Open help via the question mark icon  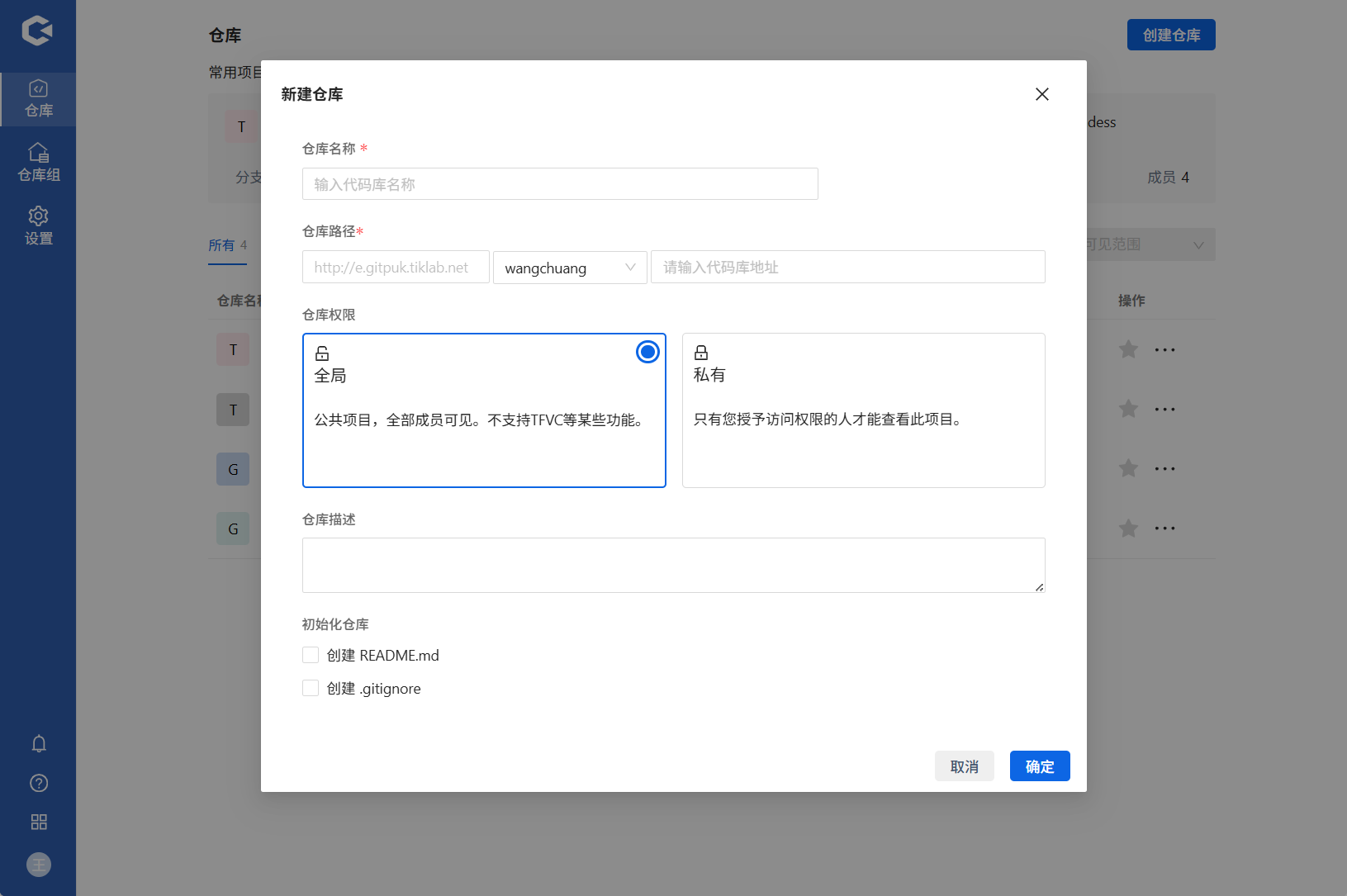38,783
